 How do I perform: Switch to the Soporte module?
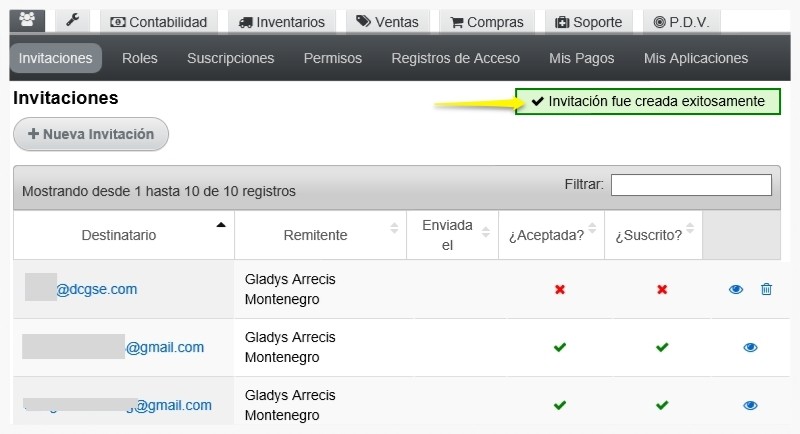pos(588,22)
